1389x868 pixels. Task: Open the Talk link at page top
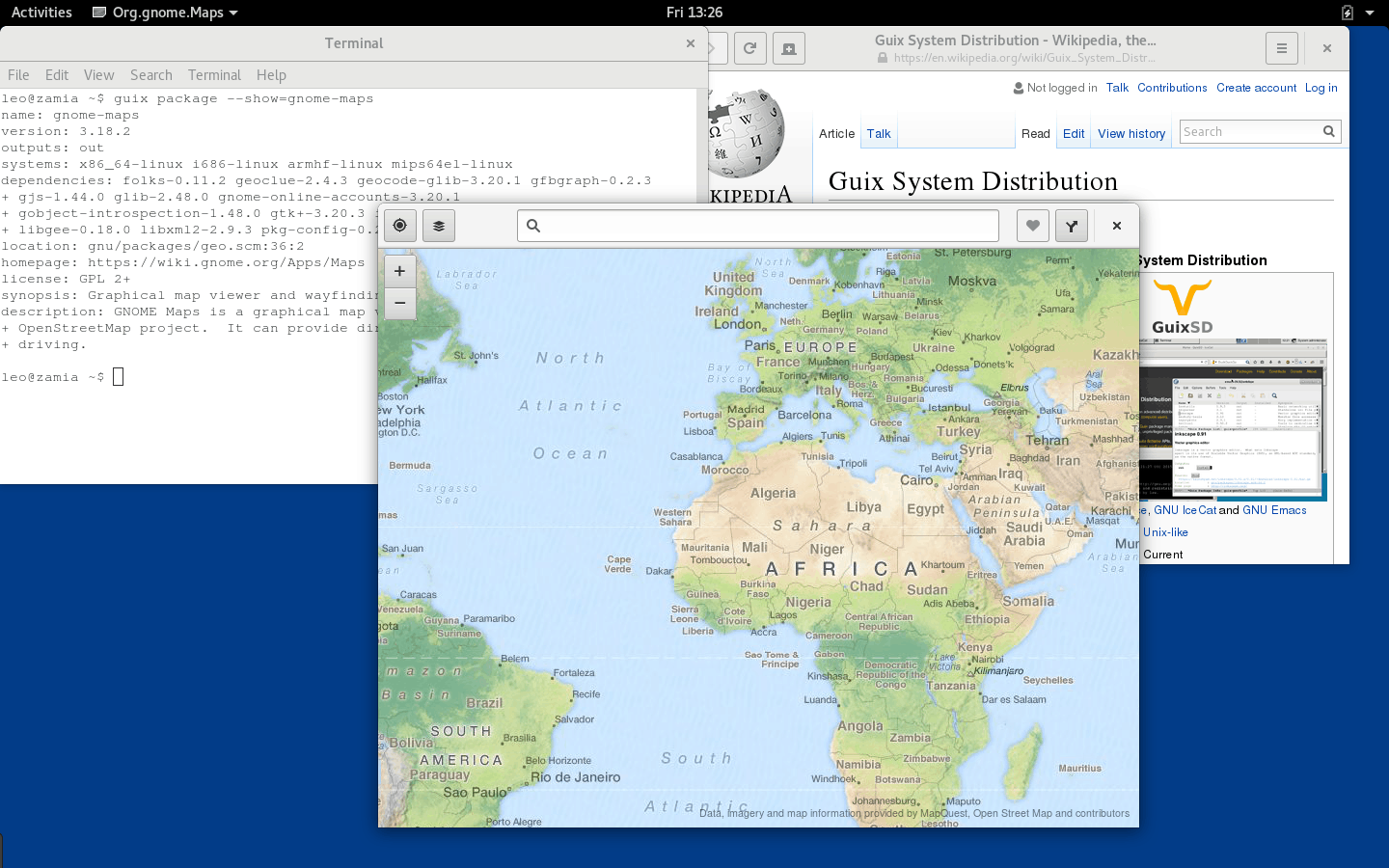(x=1117, y=88)
